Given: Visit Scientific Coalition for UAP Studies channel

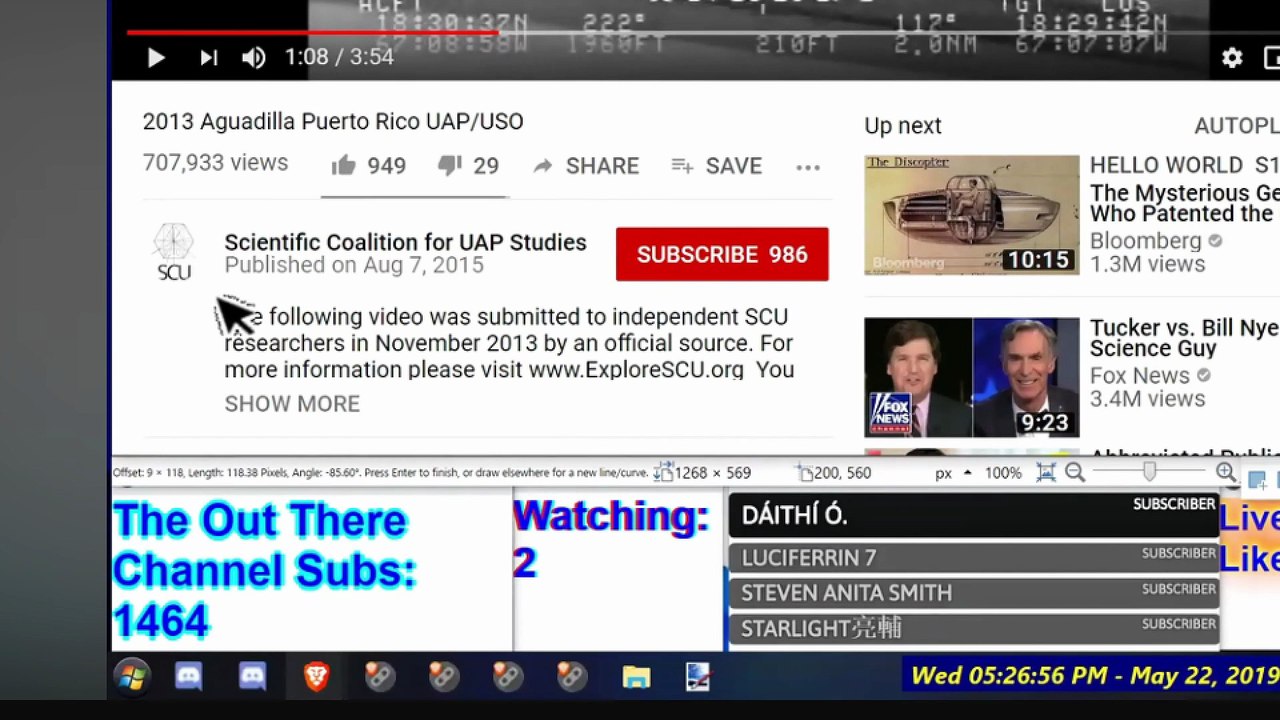Looking at the screenshot, I should [x=405, y=242].
